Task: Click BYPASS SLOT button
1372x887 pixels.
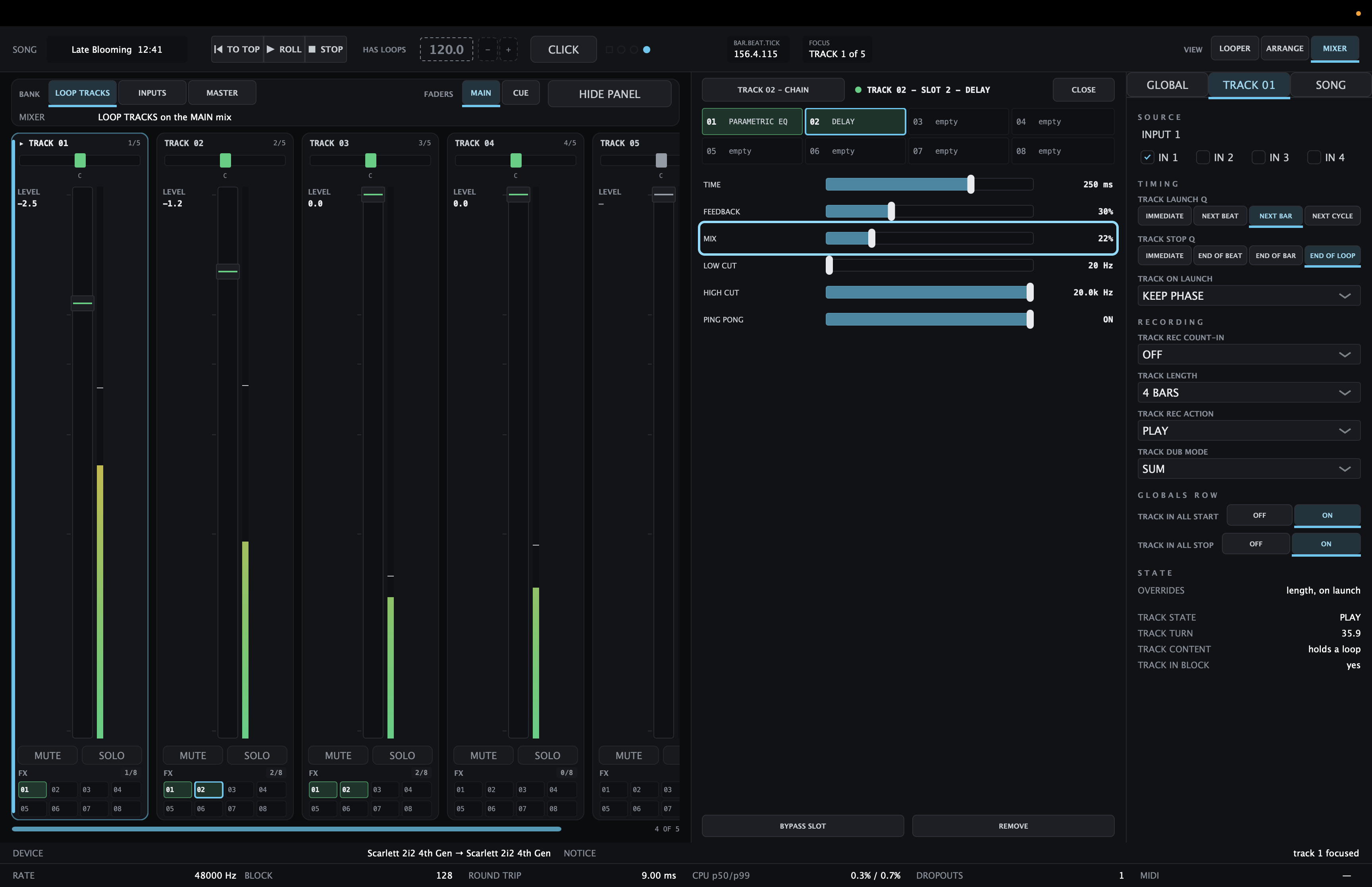Action: click(803, 826)
